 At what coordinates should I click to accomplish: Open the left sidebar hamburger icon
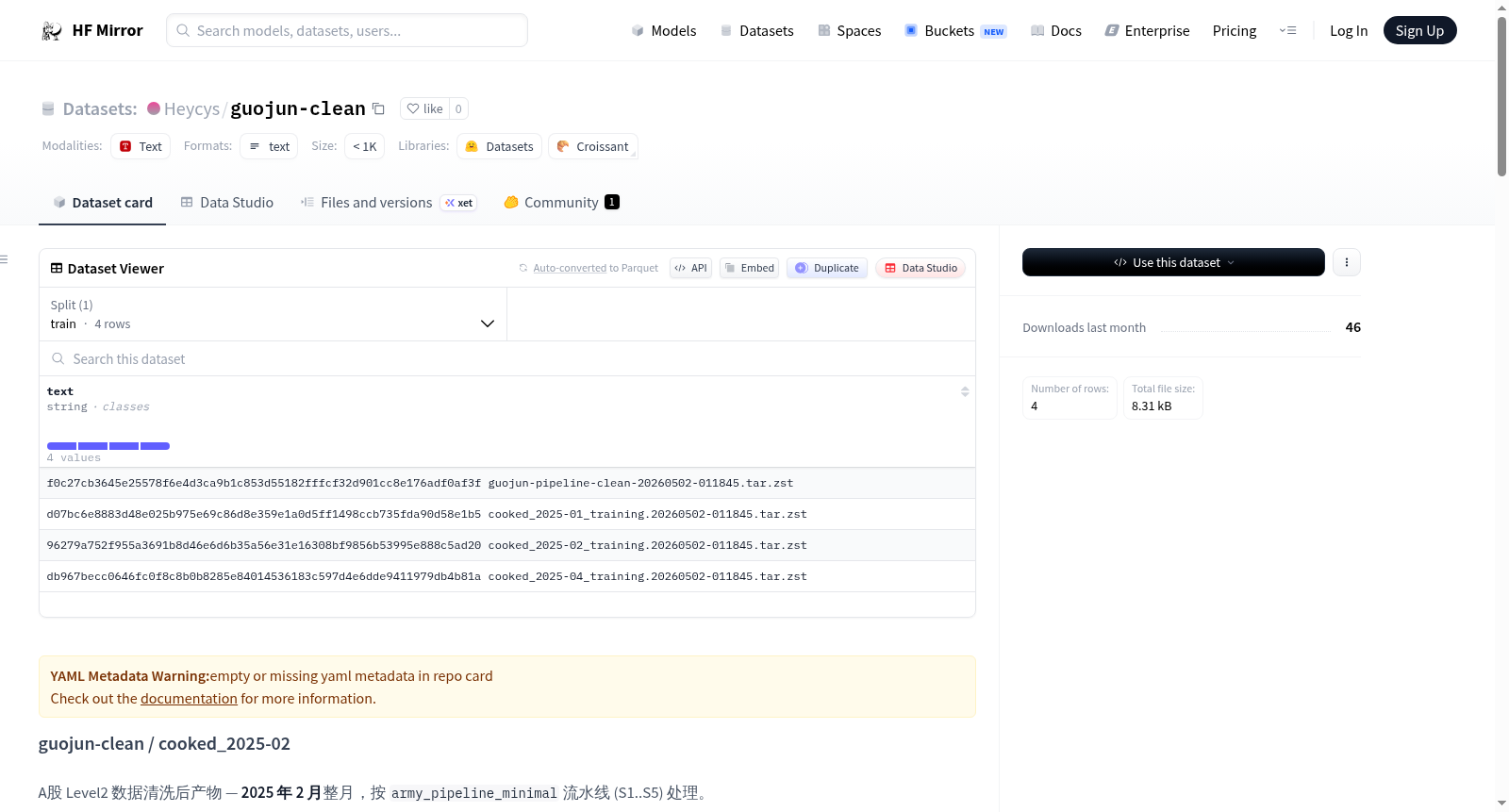[x=4, y=259]
